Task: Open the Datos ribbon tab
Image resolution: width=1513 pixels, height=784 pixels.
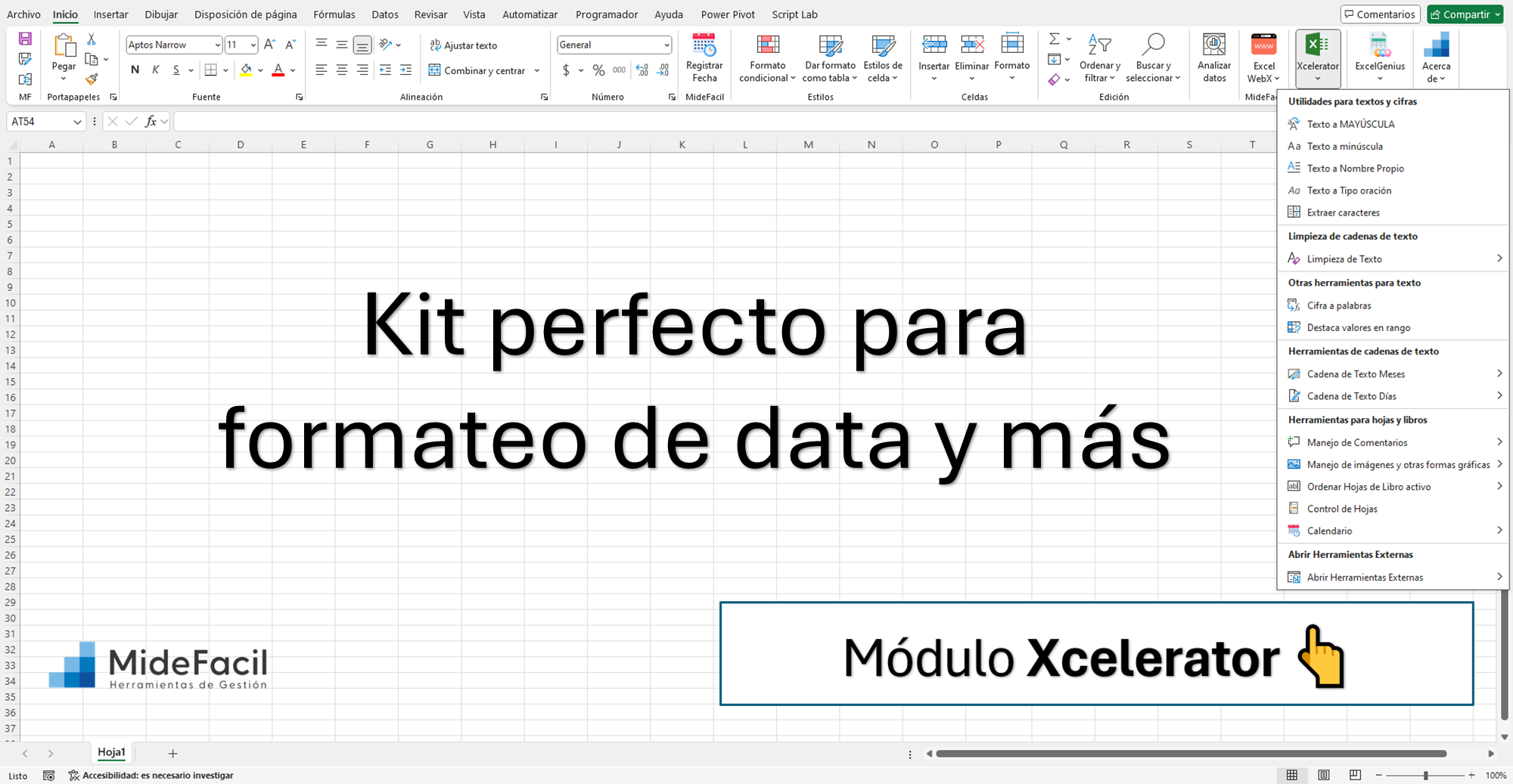Action: tap(385, 14)
